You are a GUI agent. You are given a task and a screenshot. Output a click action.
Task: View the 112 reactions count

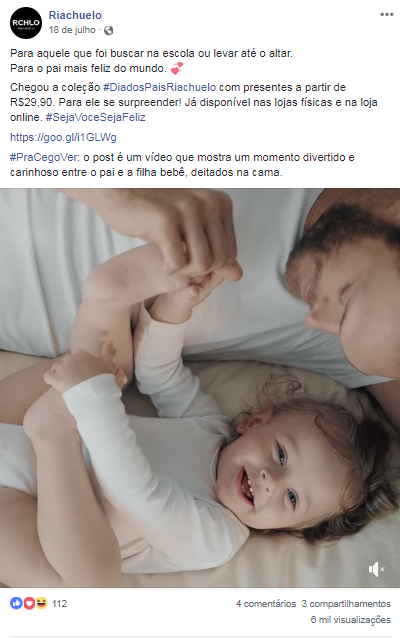(59, 603)
